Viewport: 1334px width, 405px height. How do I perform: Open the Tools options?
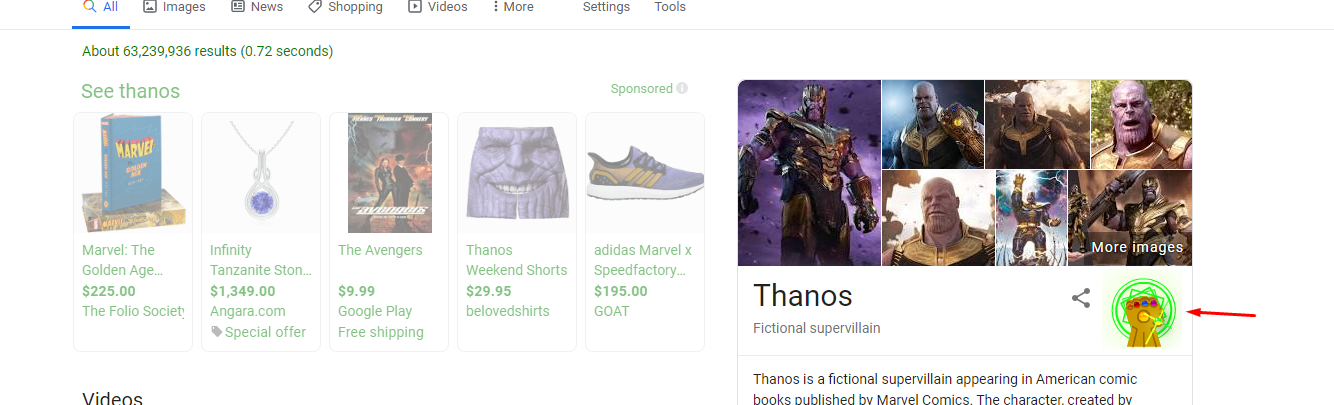pos(670,7)
